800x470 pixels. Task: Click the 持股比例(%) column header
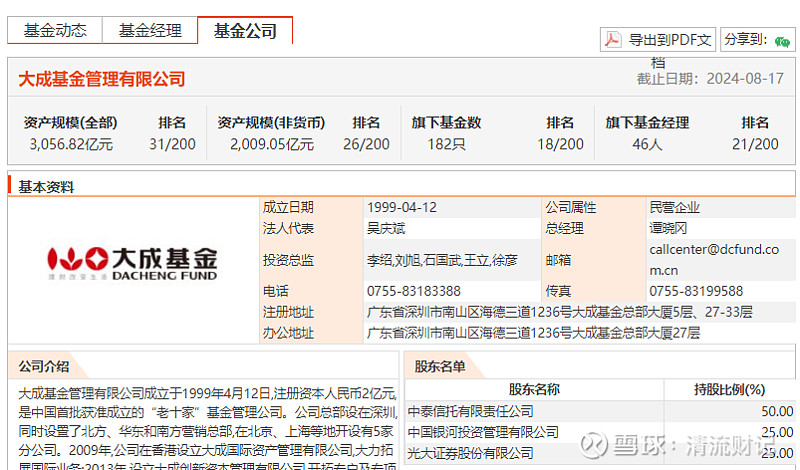tap(730, 390)
